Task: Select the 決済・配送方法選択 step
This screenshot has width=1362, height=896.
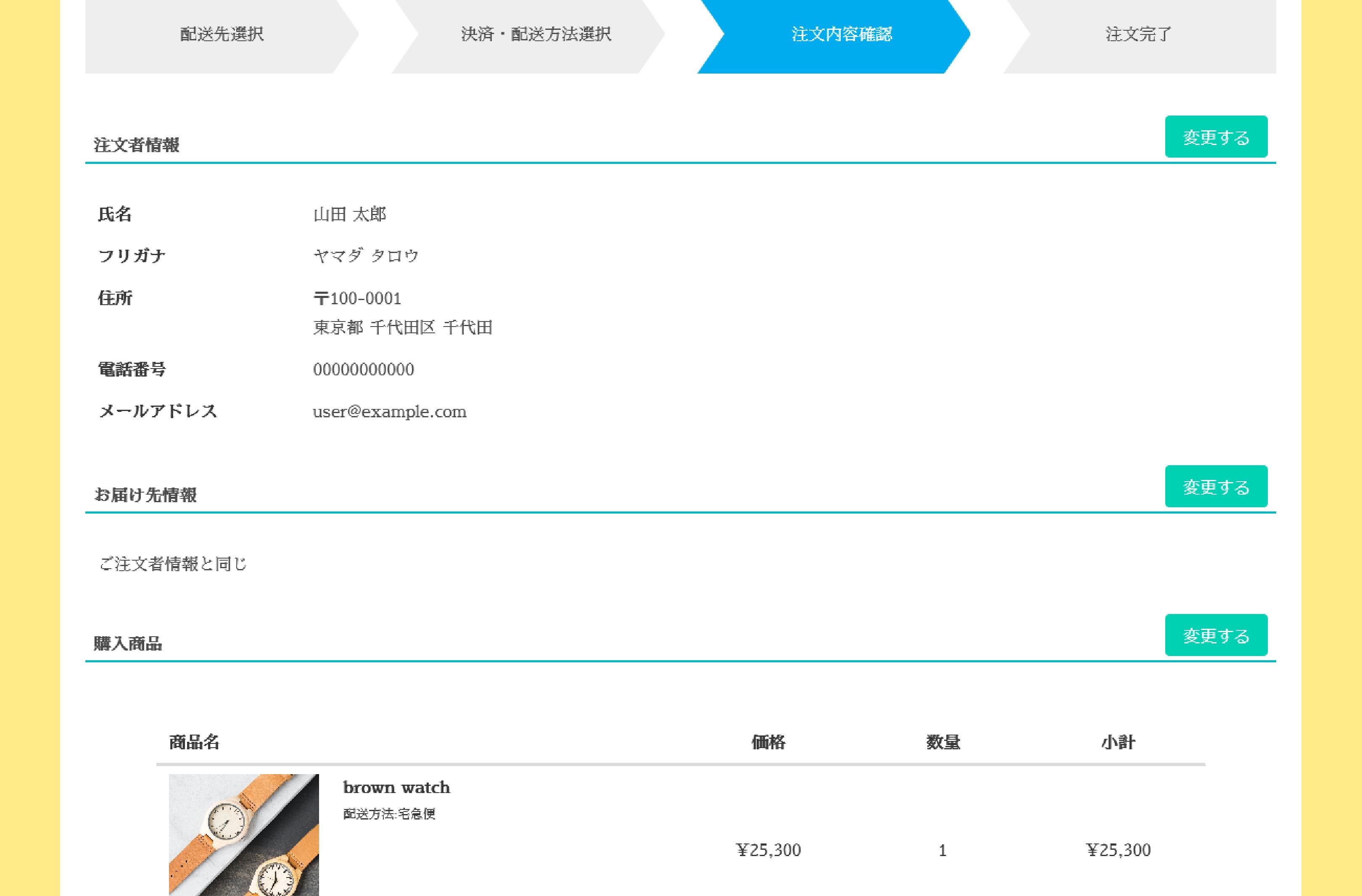Action: click(536, 34)
